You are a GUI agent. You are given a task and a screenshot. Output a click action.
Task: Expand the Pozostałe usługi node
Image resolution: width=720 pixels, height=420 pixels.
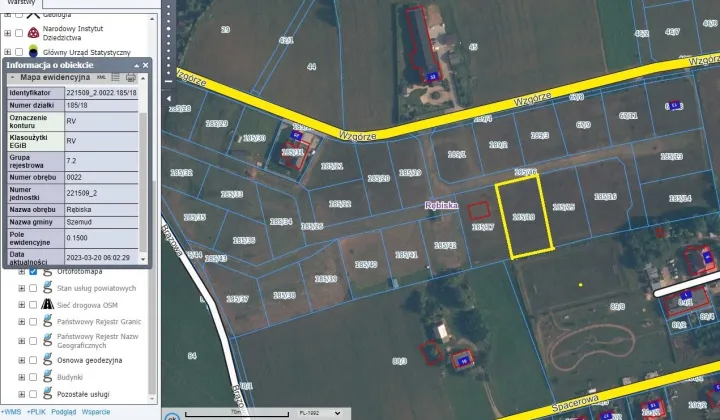pyautogui.click(x=22, y=394)
